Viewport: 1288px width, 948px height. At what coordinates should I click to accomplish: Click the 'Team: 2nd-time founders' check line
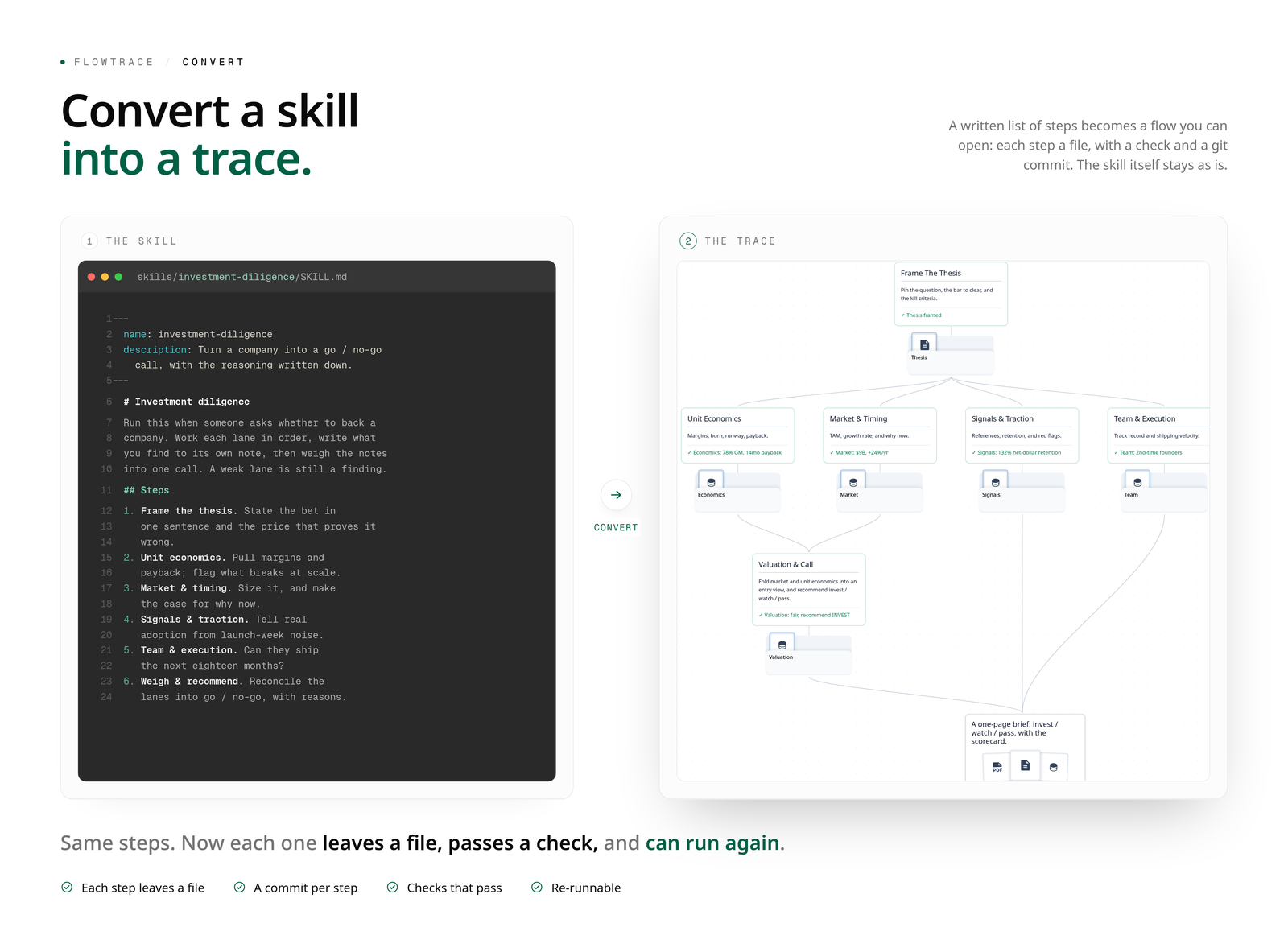[x=1148, y=452]
